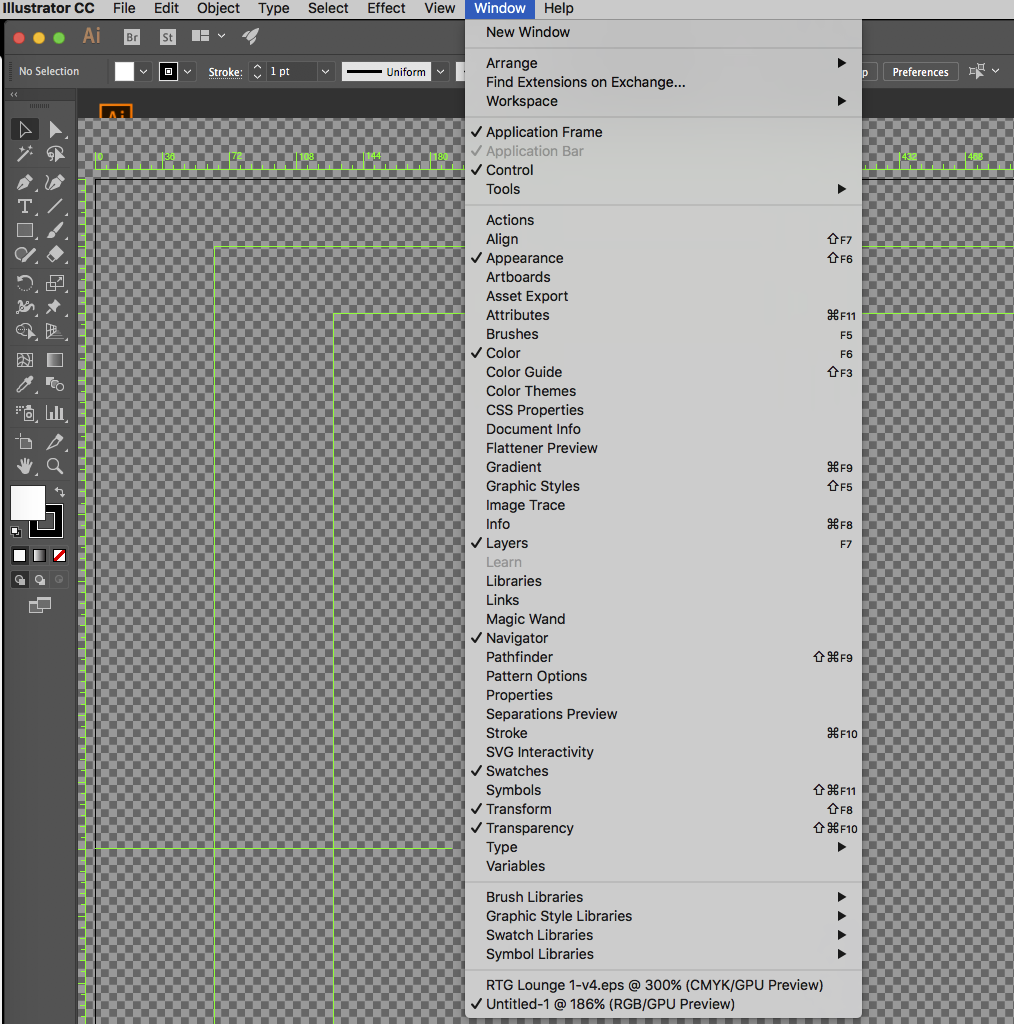
Task: Expand the Symbol Libraries submenu
Action: [663, 954]
